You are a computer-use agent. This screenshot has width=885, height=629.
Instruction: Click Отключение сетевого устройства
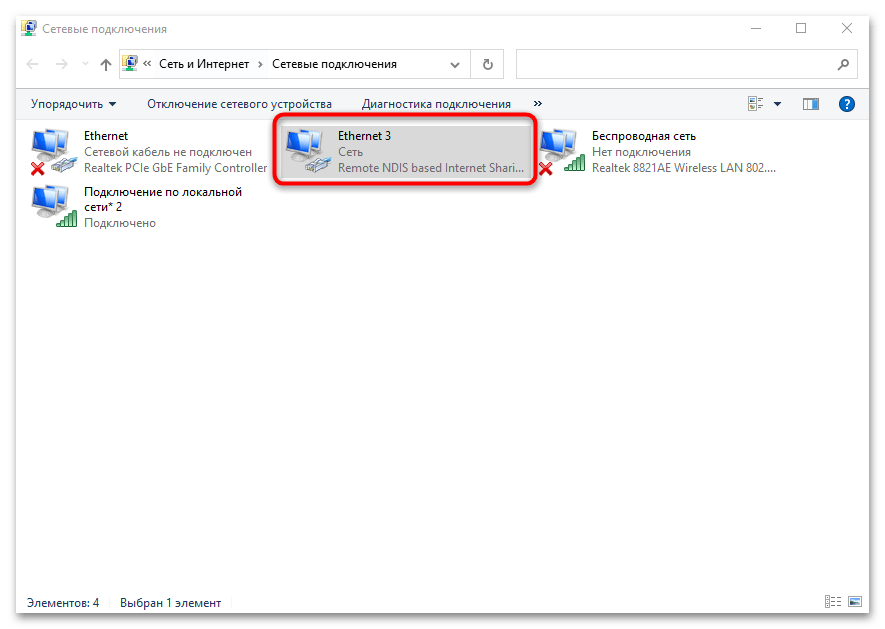239,104
